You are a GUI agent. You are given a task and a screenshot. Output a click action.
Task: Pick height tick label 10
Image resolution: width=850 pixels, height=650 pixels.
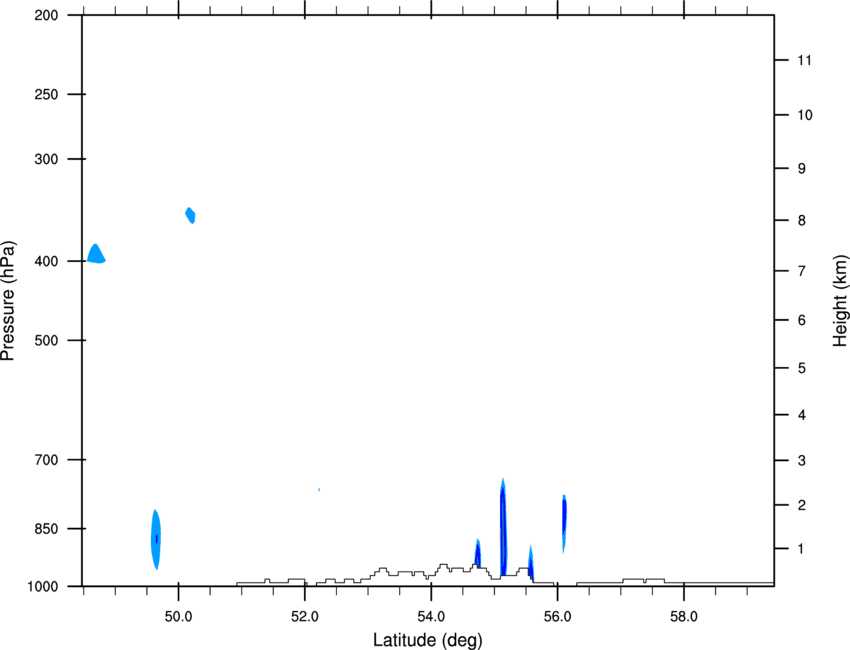pos(805,115)
